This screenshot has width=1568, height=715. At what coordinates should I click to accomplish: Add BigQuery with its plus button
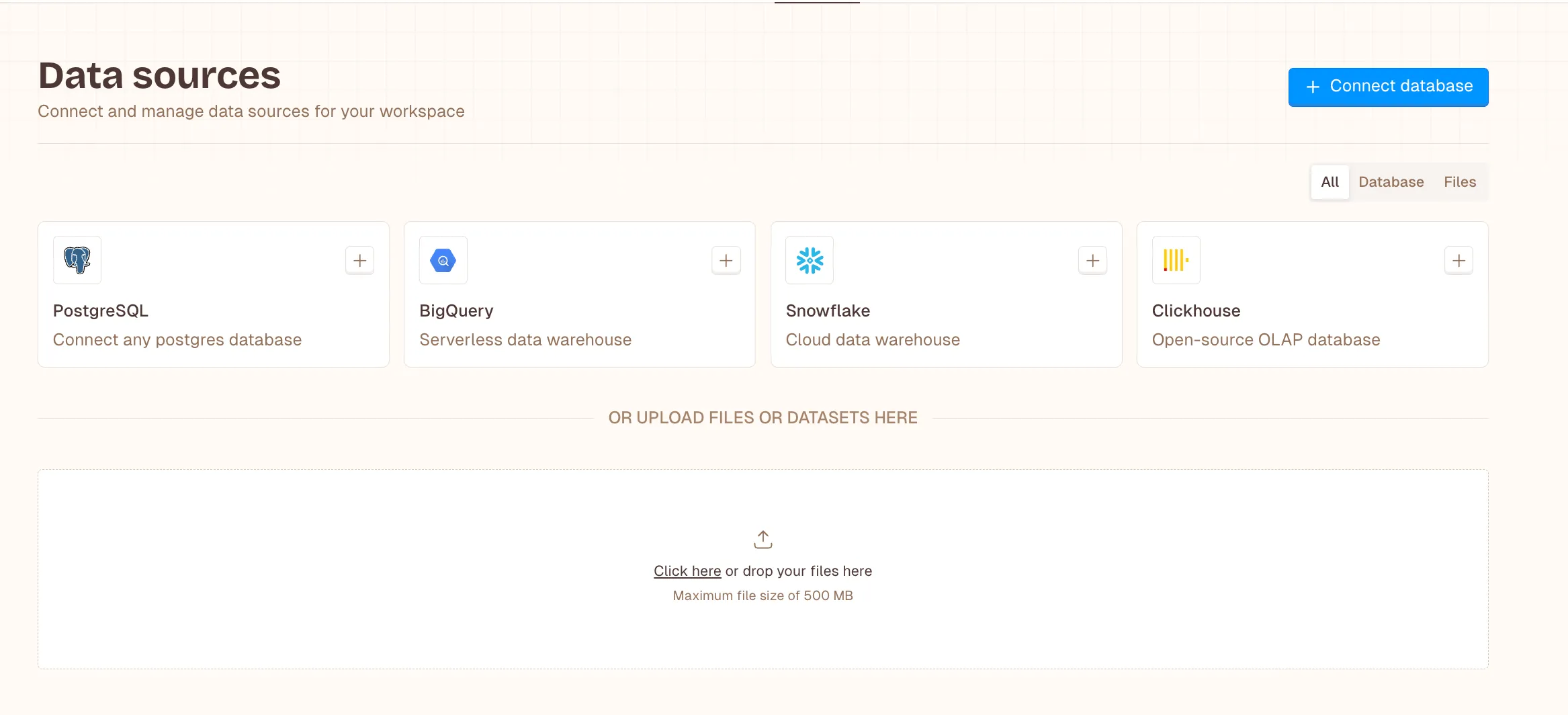pyautogui.click(x=726, y=261)
